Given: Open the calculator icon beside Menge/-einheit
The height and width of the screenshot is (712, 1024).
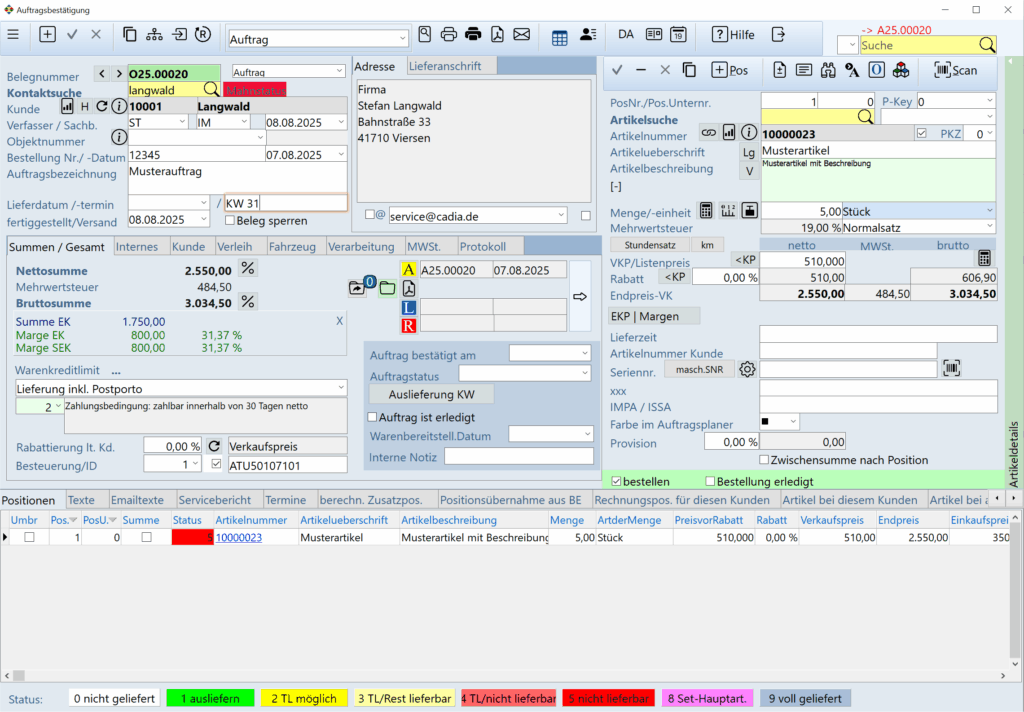Looking at the screenshot, I should pos(706,211).
